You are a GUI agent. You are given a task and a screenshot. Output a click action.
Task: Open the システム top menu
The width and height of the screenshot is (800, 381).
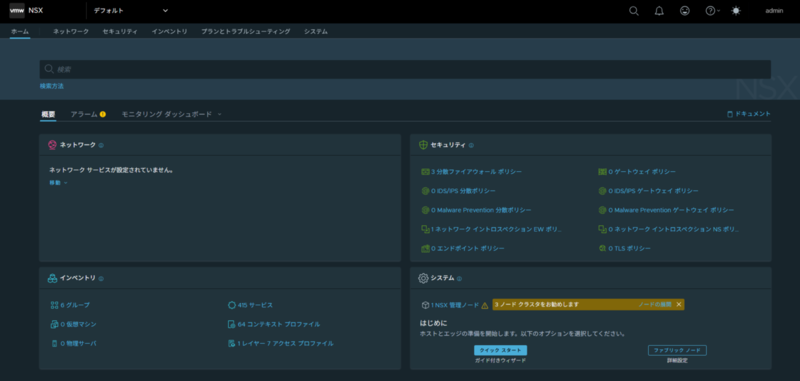tap(316, 32)
